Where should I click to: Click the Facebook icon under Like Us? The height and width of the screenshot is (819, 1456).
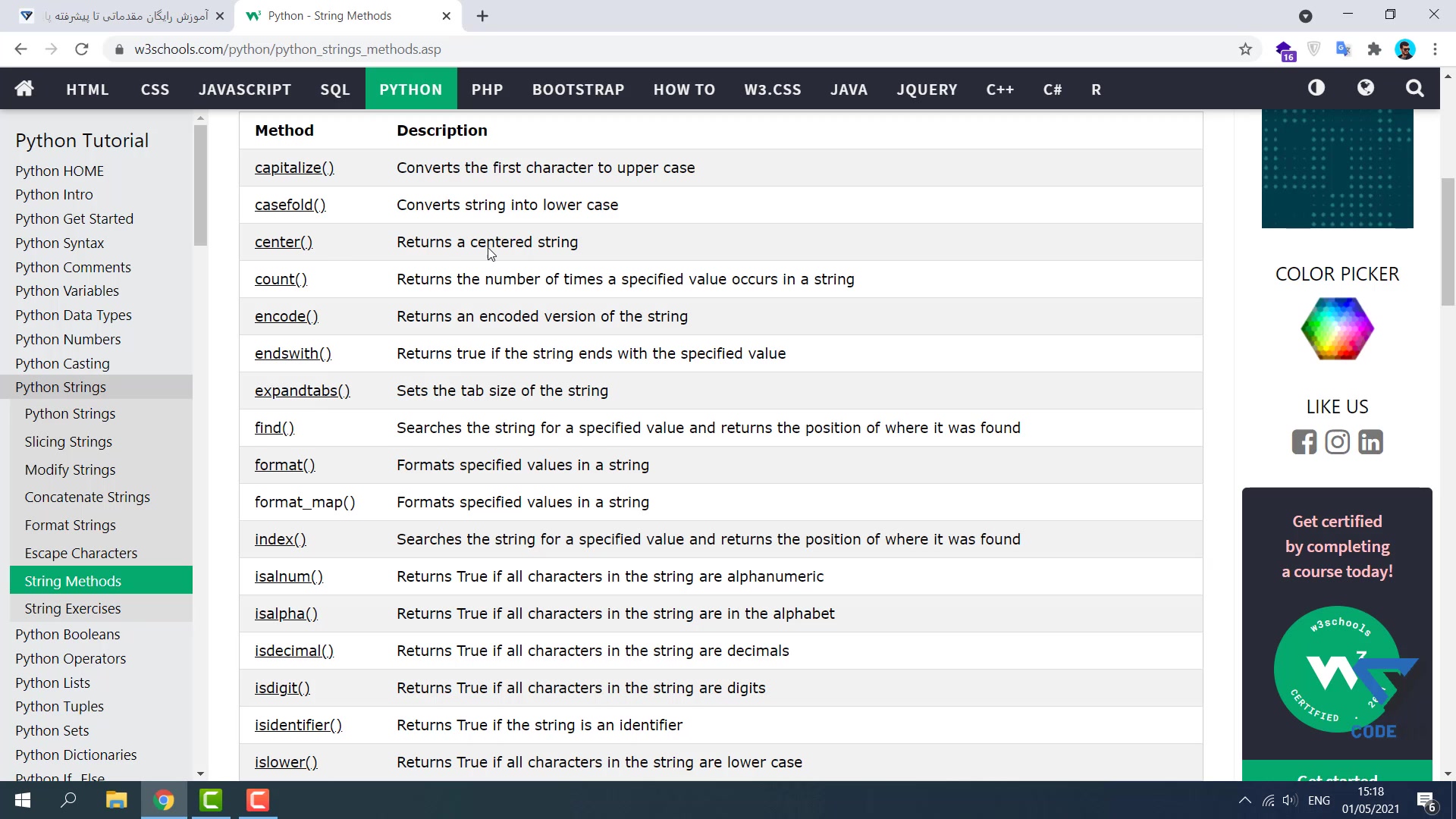(1304, 441)
